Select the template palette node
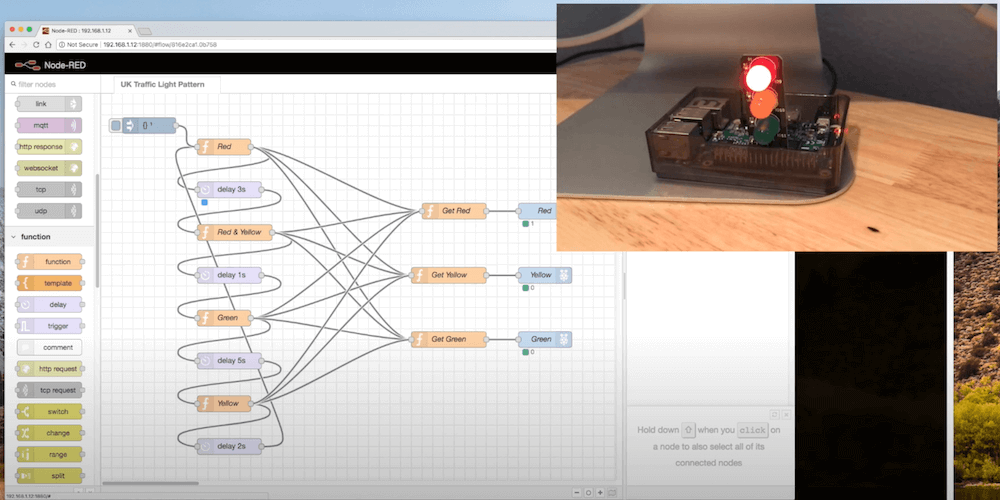1000x500 pixels. tap(49, 283)
